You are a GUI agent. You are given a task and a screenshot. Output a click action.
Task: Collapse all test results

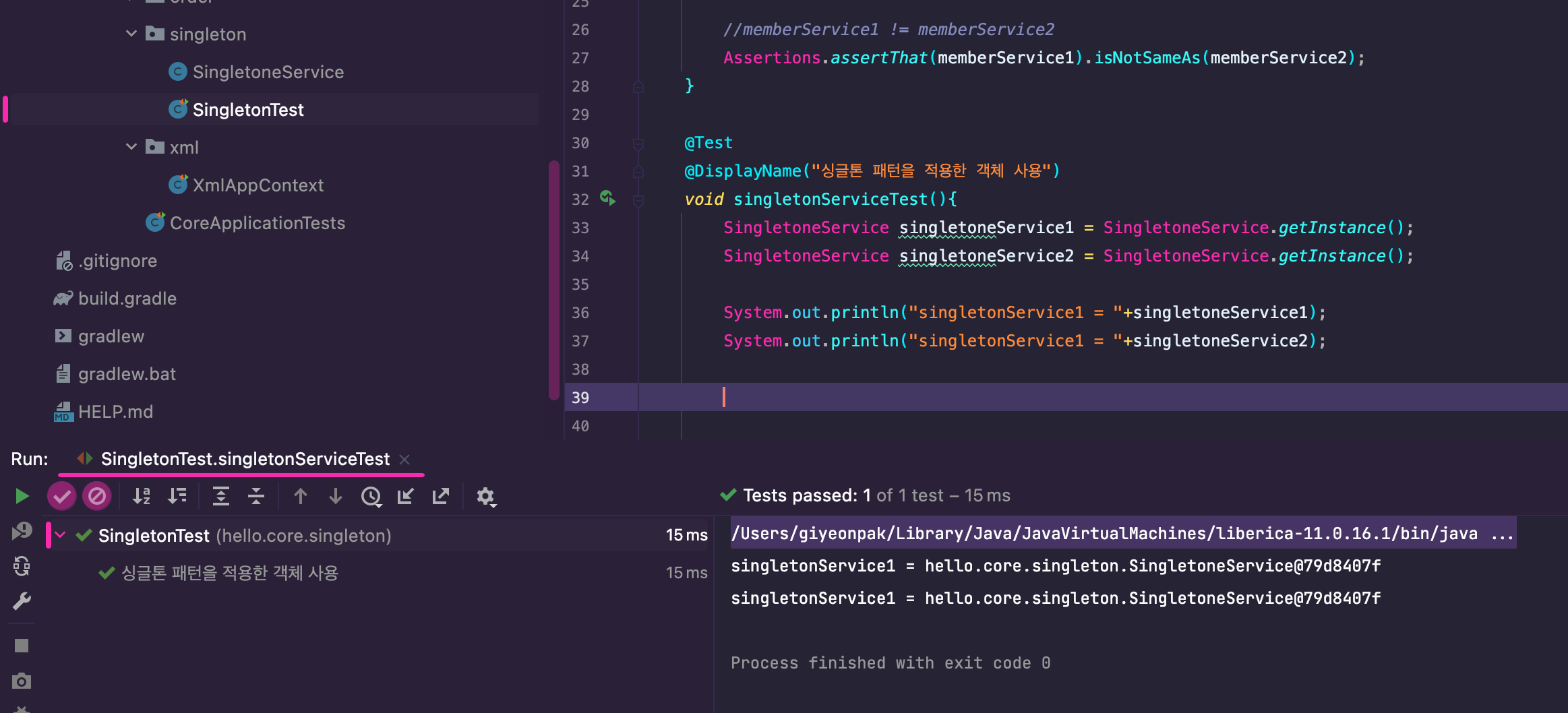coord(256,497)
